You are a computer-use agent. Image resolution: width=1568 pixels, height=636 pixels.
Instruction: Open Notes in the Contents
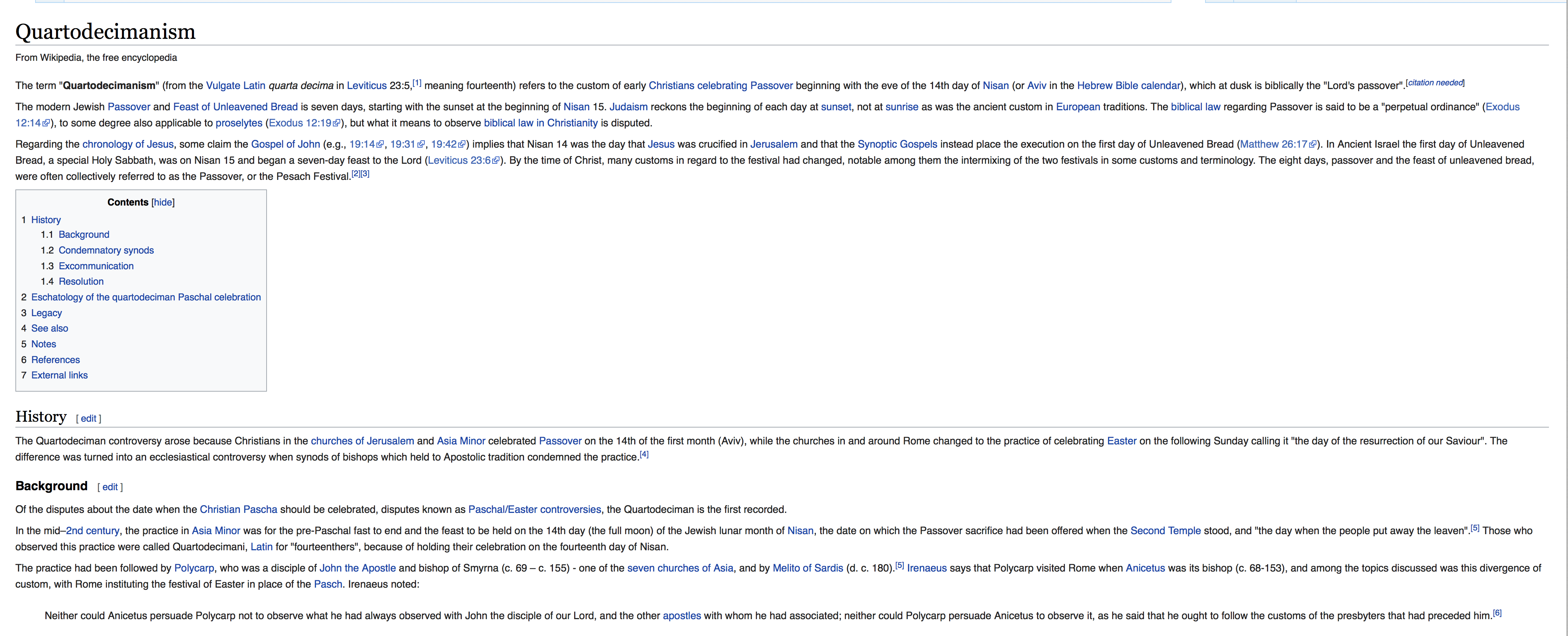[x=43, y=344]
